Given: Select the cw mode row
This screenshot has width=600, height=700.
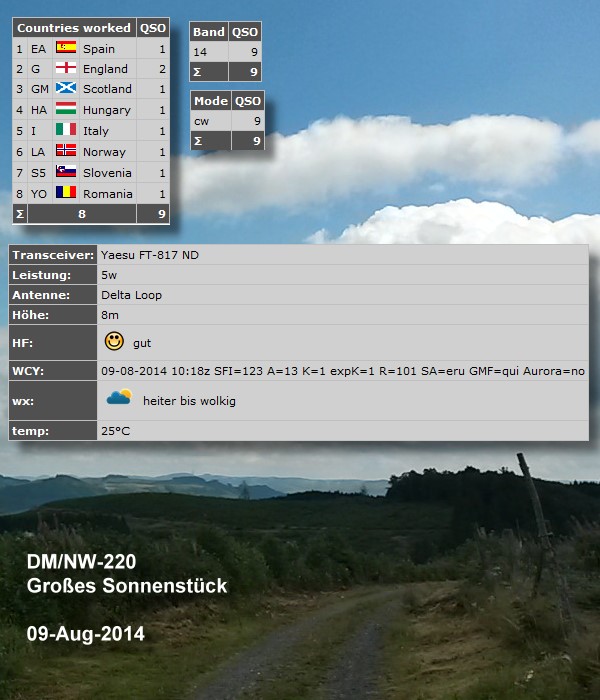Looking at the screenshot, I should (227, 121).
